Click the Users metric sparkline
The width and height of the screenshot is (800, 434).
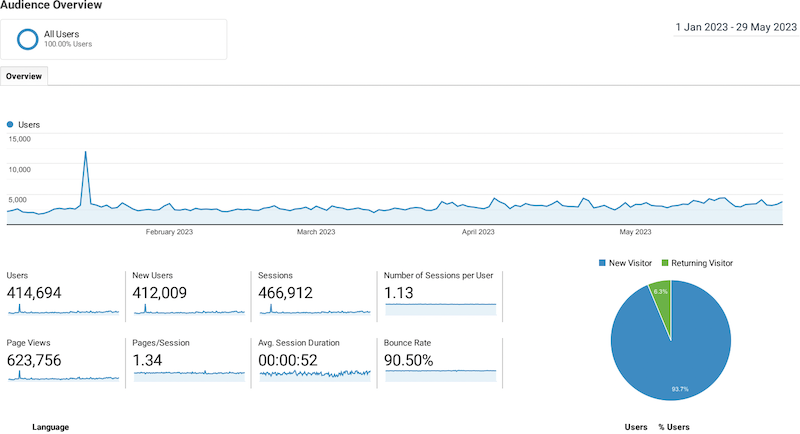tap(62, 310)
